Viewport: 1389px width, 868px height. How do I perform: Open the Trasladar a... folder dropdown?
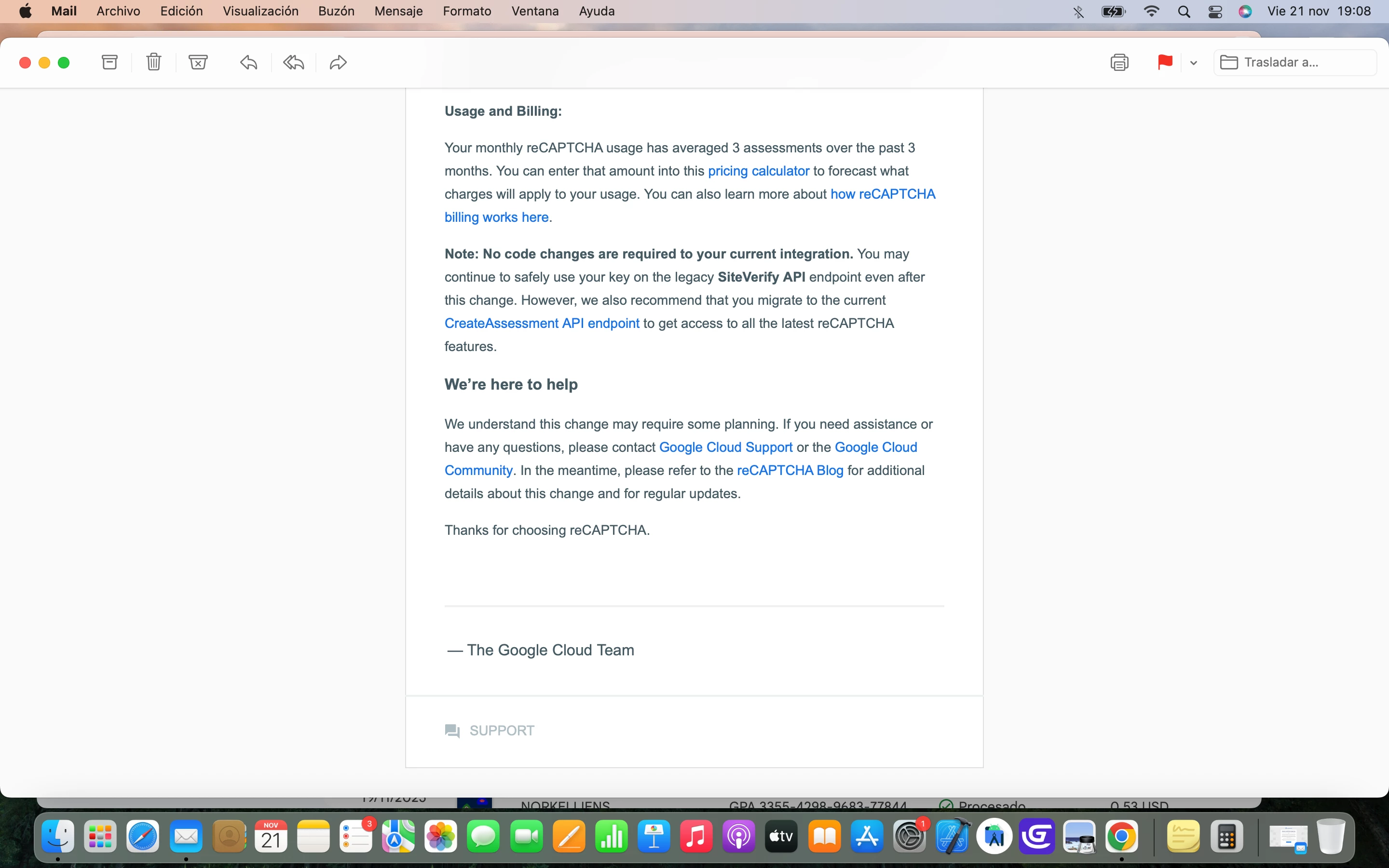coord(1294,62)
